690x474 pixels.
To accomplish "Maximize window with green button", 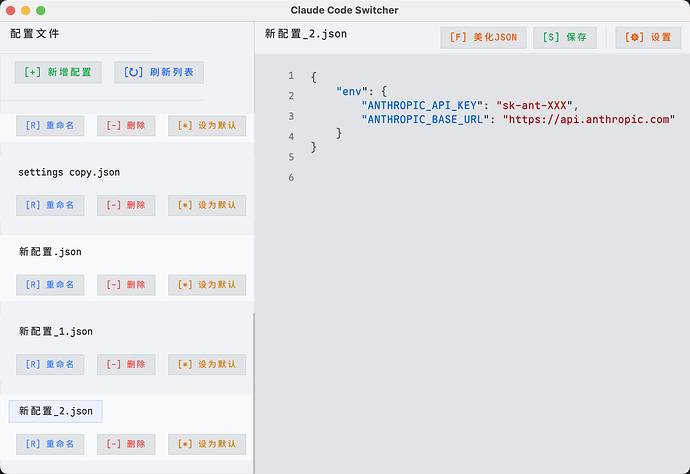I will click(40, 10).
